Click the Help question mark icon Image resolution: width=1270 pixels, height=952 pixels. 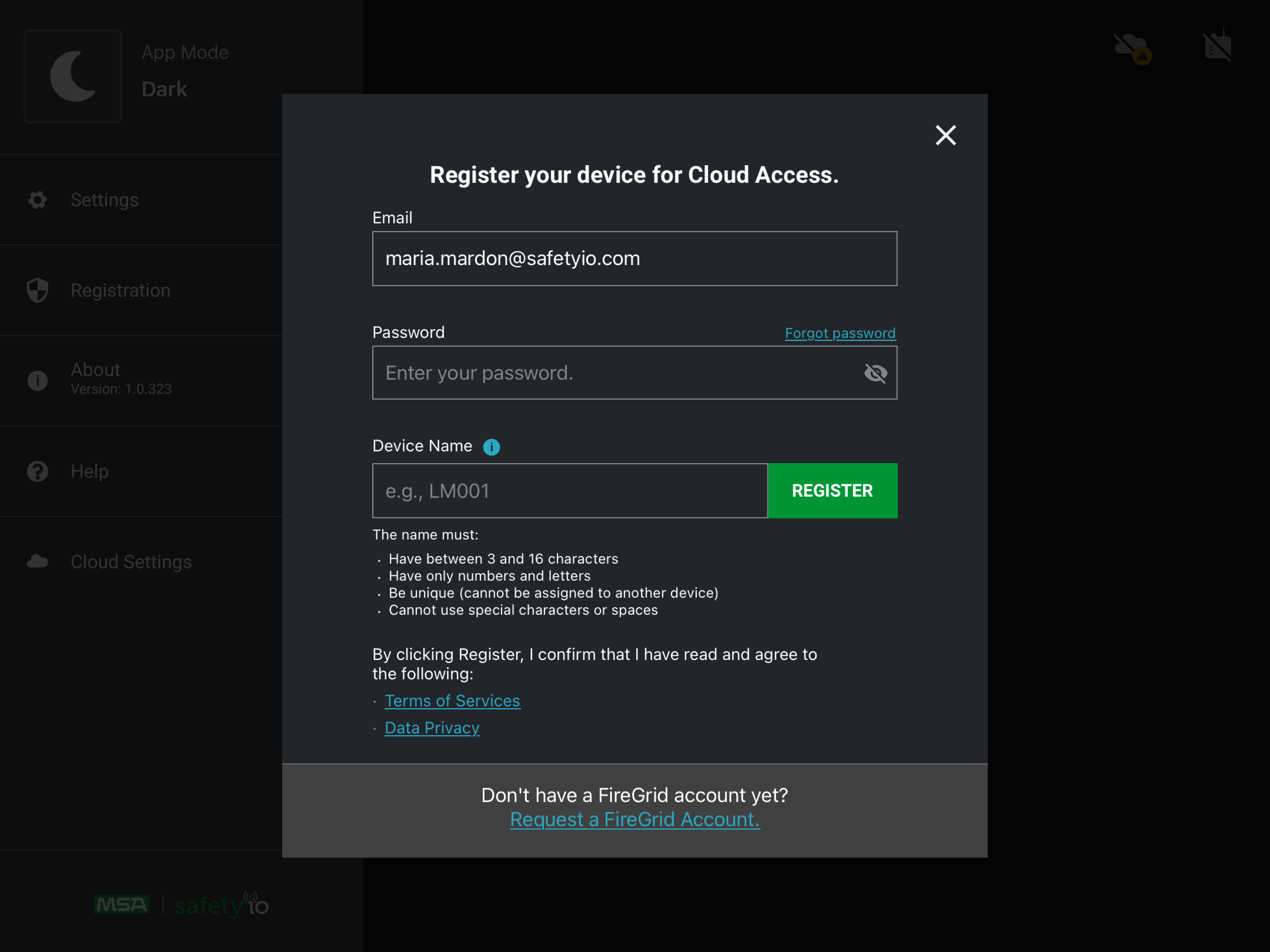pyautogui.click(x=38, y=471)
